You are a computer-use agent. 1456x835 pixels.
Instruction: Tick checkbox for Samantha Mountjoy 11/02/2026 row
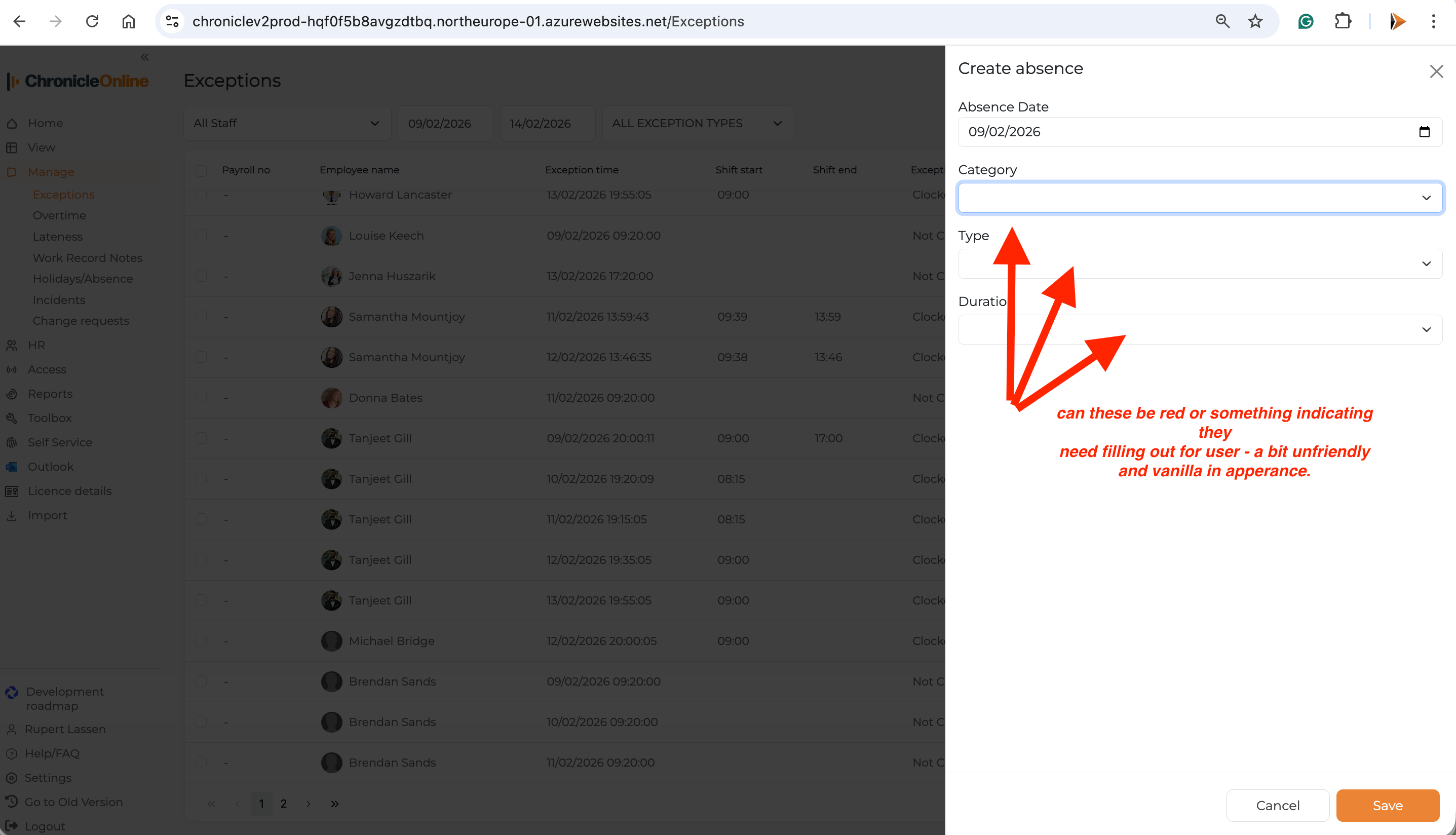click(201, 317)
